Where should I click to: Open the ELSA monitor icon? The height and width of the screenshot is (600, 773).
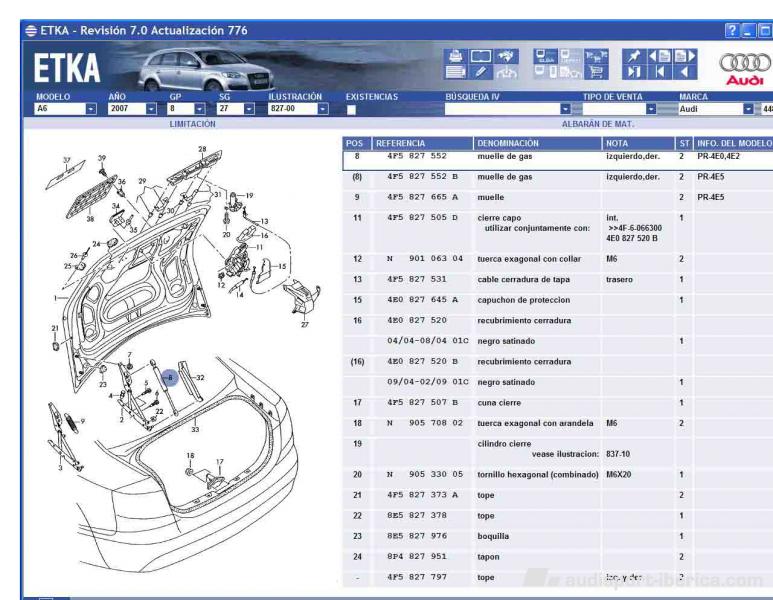pos(545,56)
